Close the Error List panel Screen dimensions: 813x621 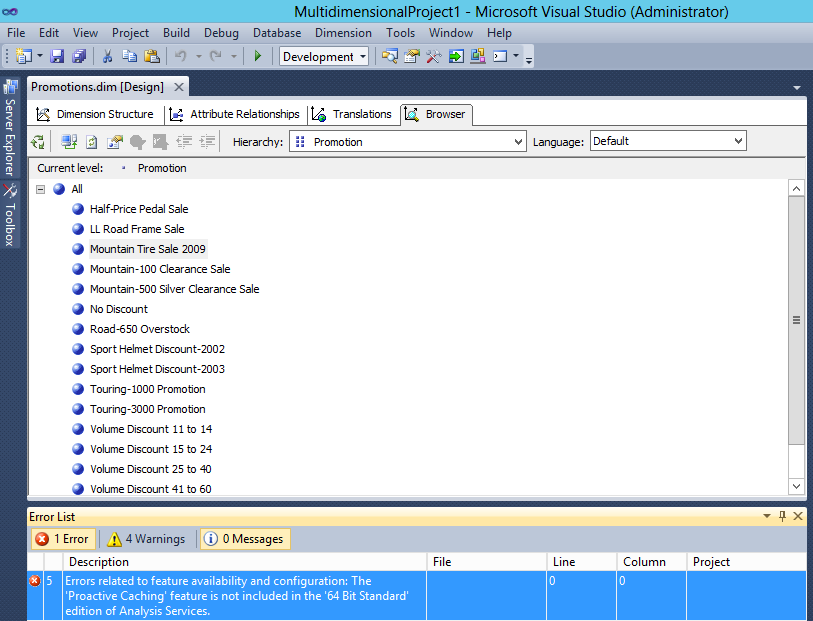[798, 516]
